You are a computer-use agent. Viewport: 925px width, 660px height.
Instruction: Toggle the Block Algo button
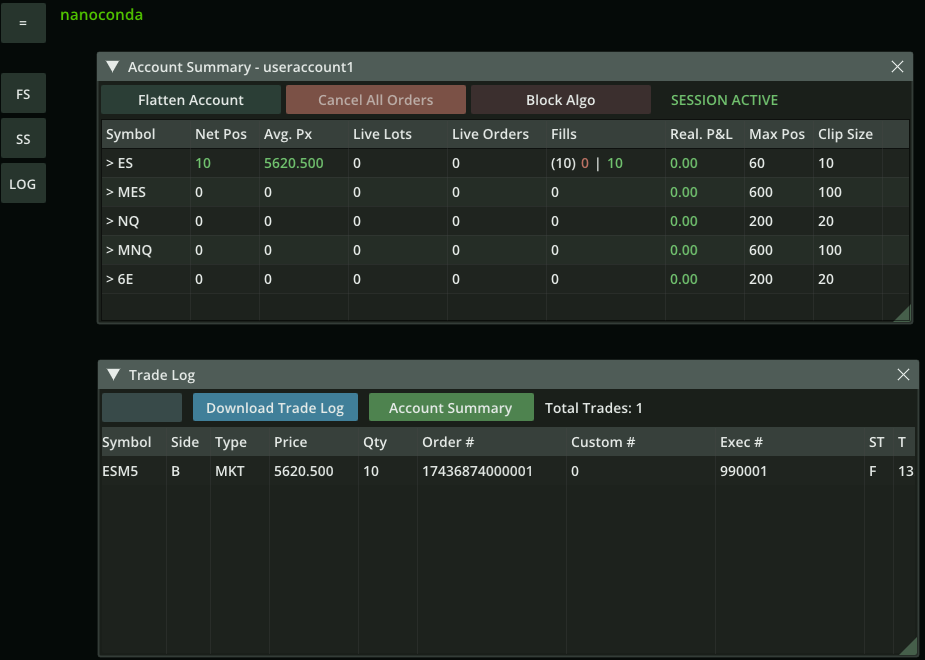[560, 100]
